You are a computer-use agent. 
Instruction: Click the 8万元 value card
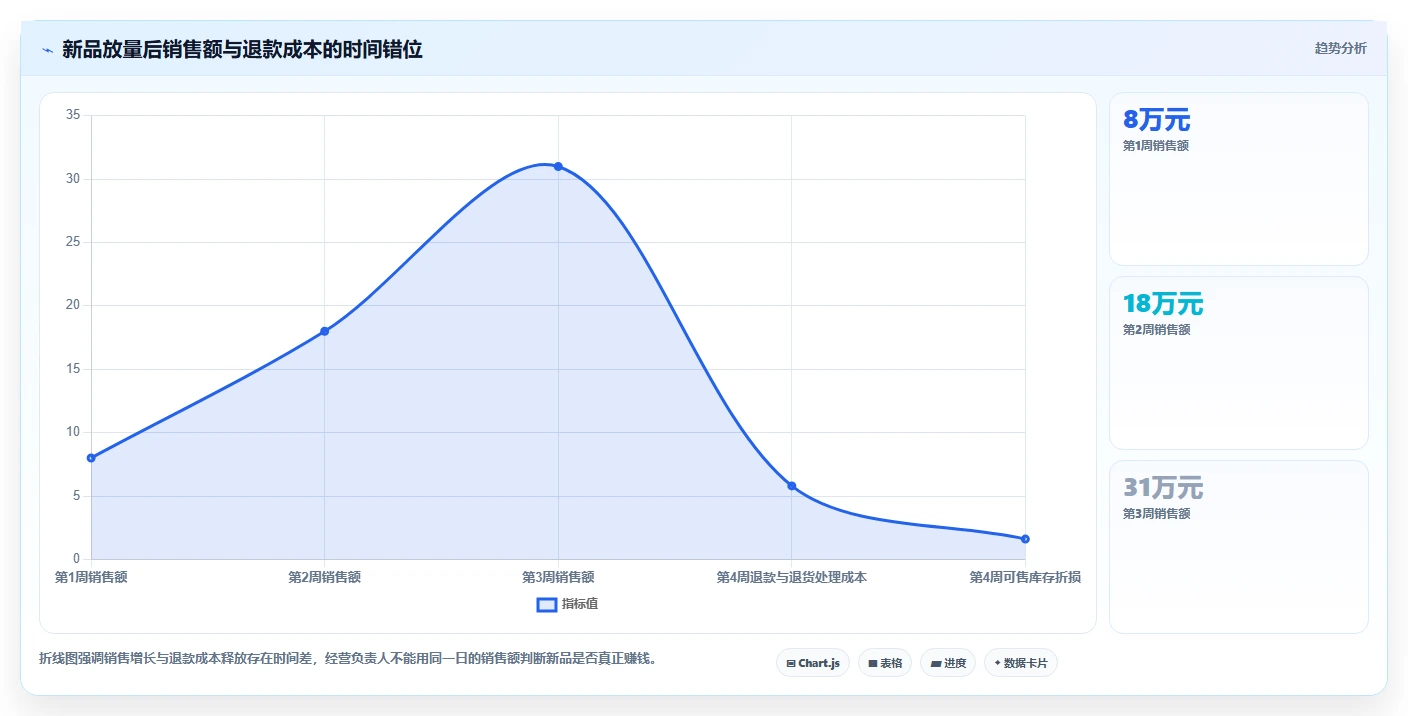1238,179
